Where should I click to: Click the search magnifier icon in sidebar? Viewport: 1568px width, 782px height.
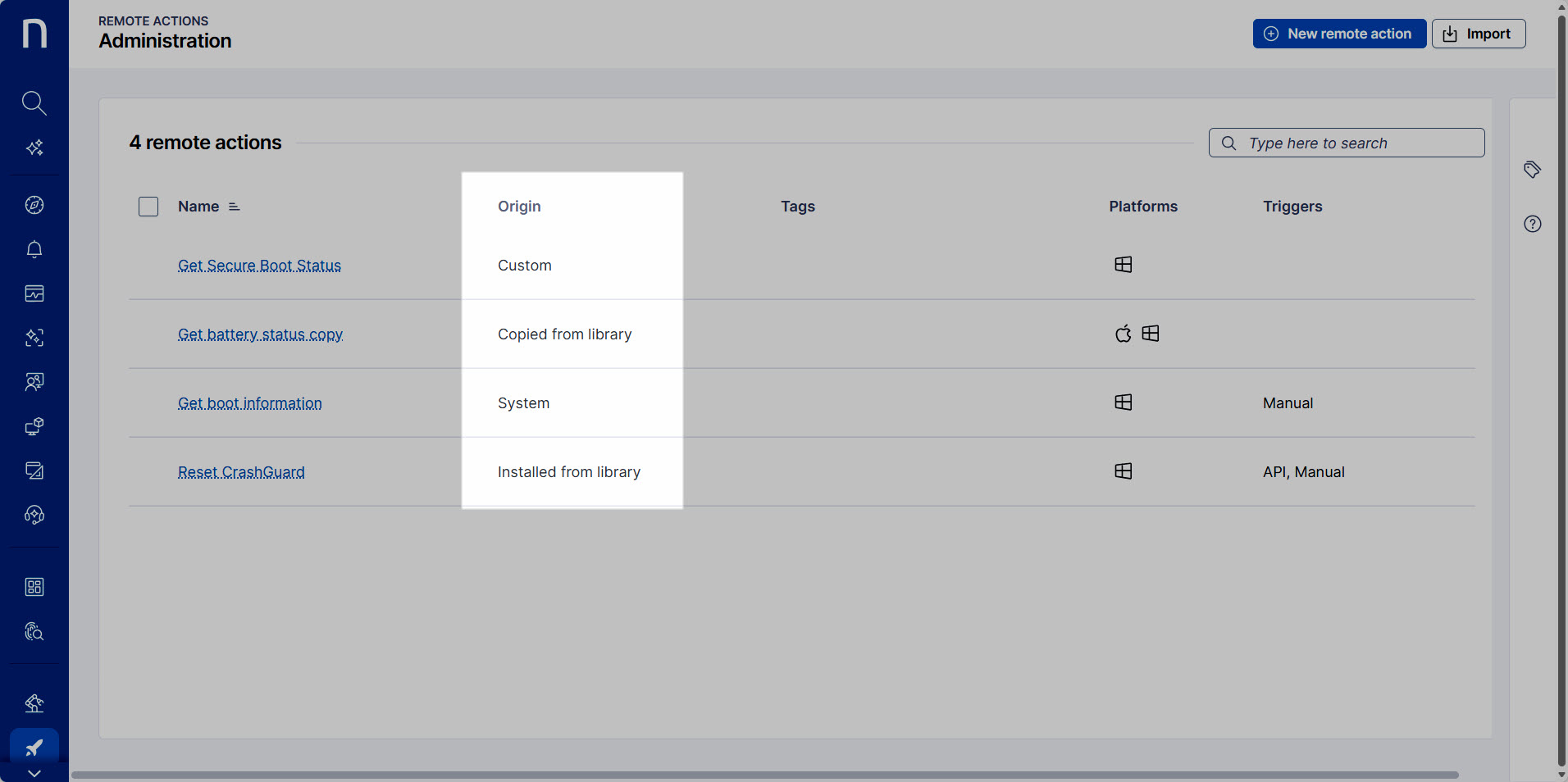point(34,102)
